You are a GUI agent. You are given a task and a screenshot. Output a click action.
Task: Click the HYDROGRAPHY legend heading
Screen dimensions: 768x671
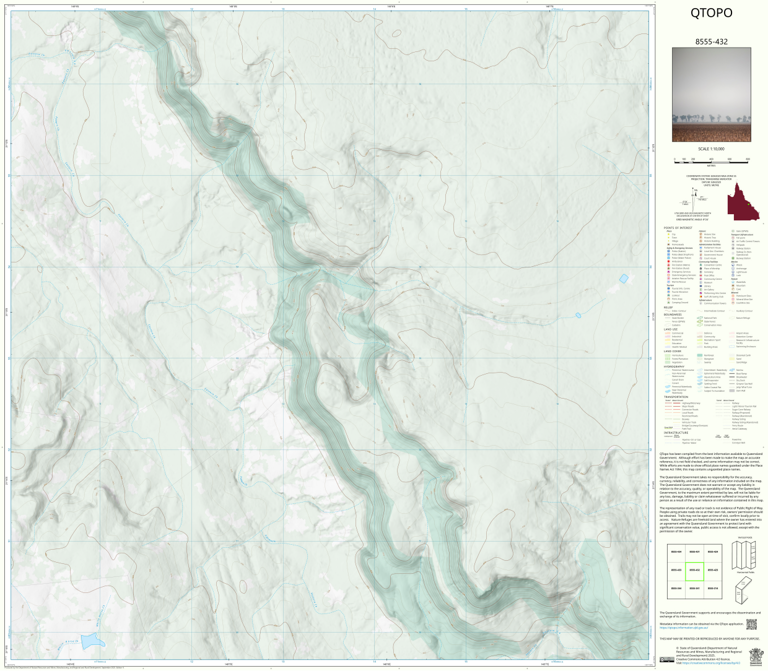click(674, 366)
